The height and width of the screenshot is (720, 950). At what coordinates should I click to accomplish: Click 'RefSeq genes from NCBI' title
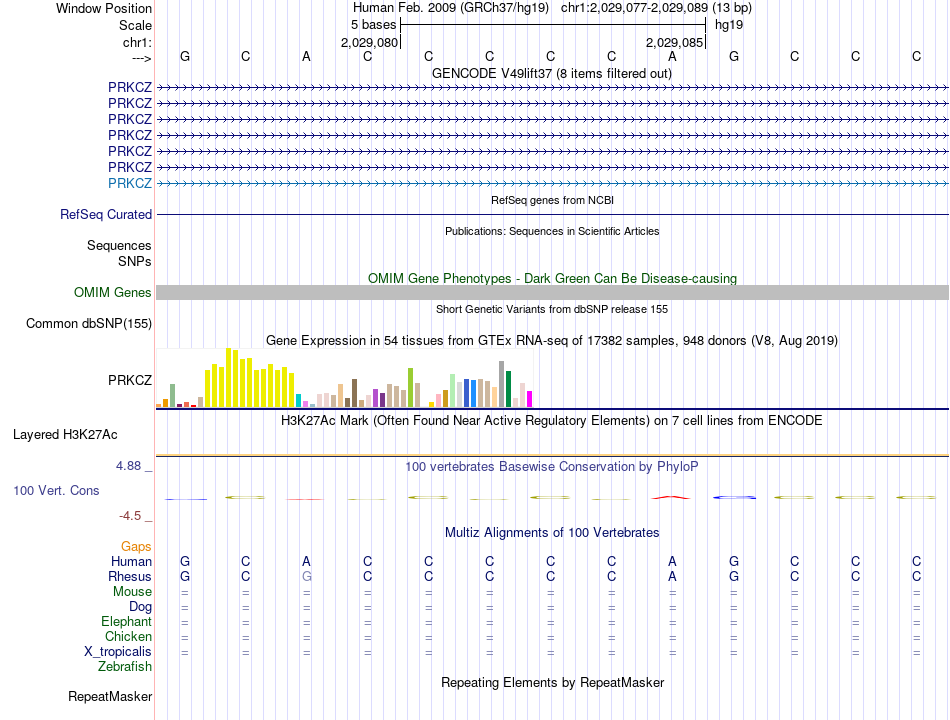(552, 200)
